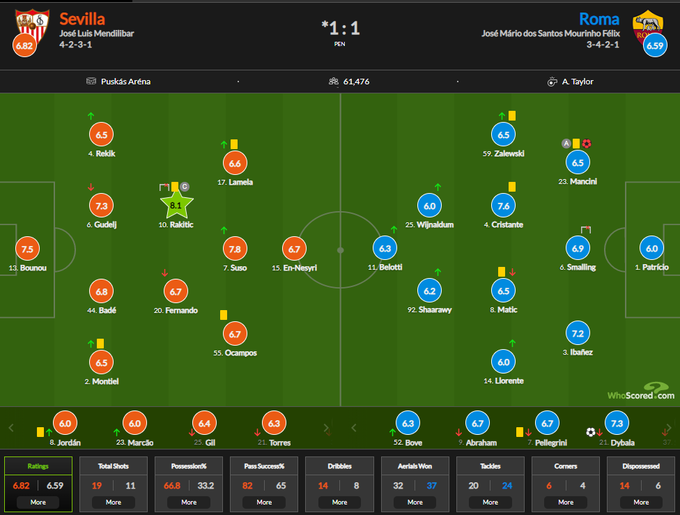This screenshot has height=515, width=680.
Task: Select Dybala's substitute rating circle
Action: coord(617,423)
